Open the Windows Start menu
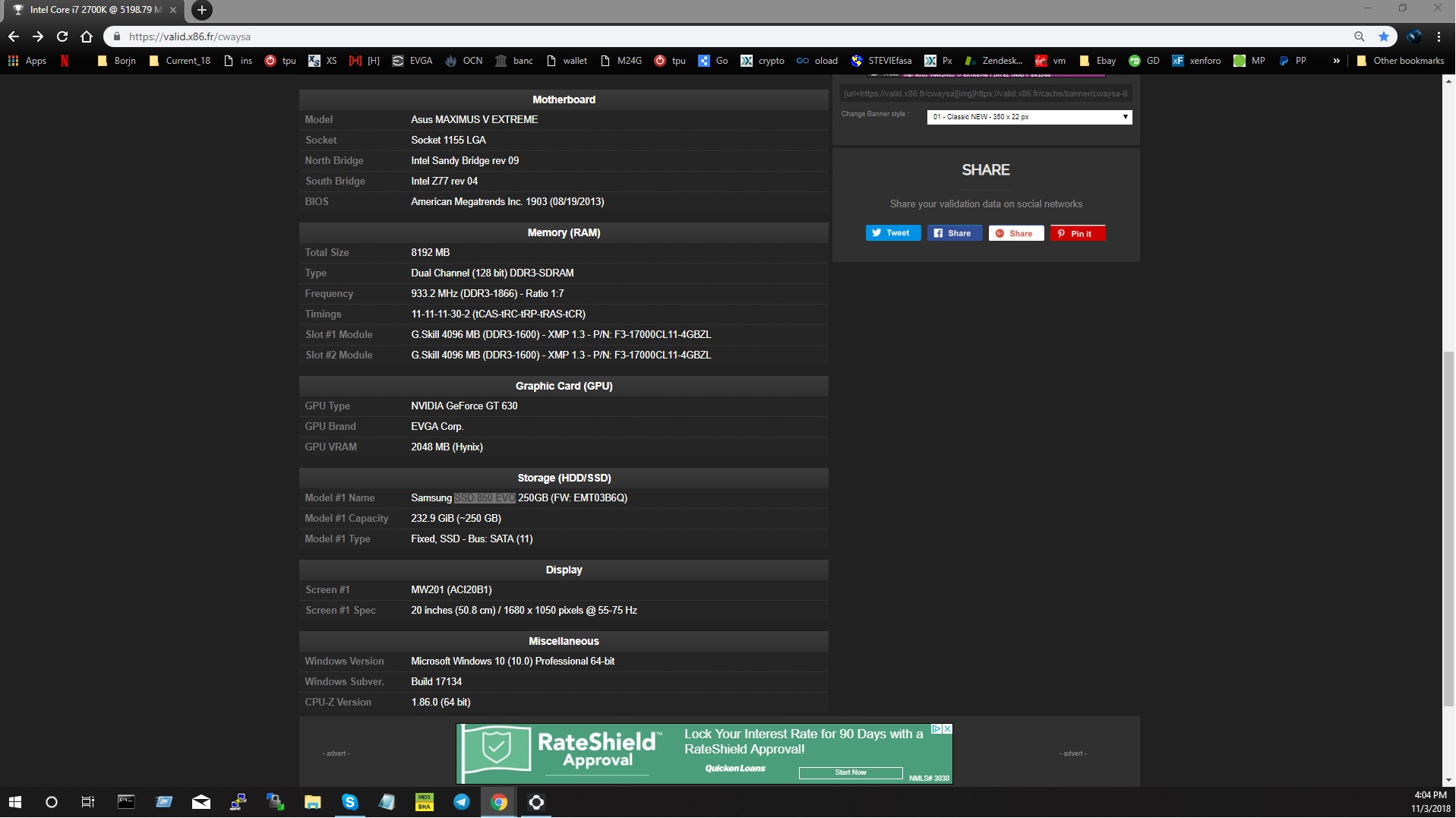Viewport: 1456px width, 818px height. coord(15,802)
